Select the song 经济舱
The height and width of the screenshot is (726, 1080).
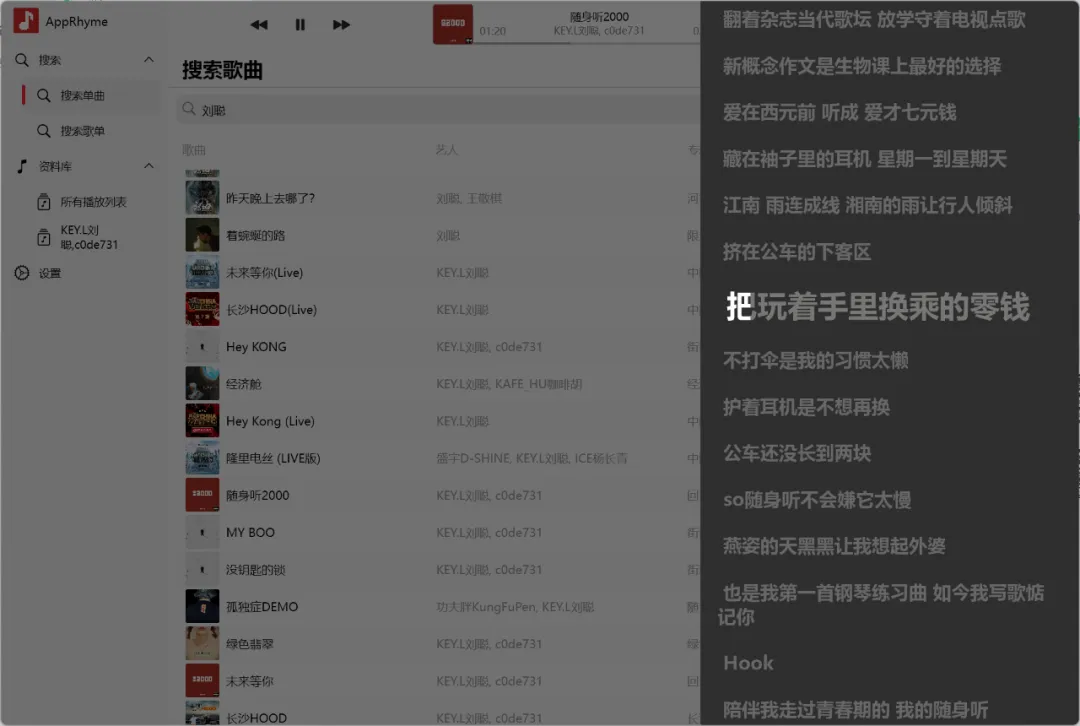pyautogui.click(x=243, y=384)
